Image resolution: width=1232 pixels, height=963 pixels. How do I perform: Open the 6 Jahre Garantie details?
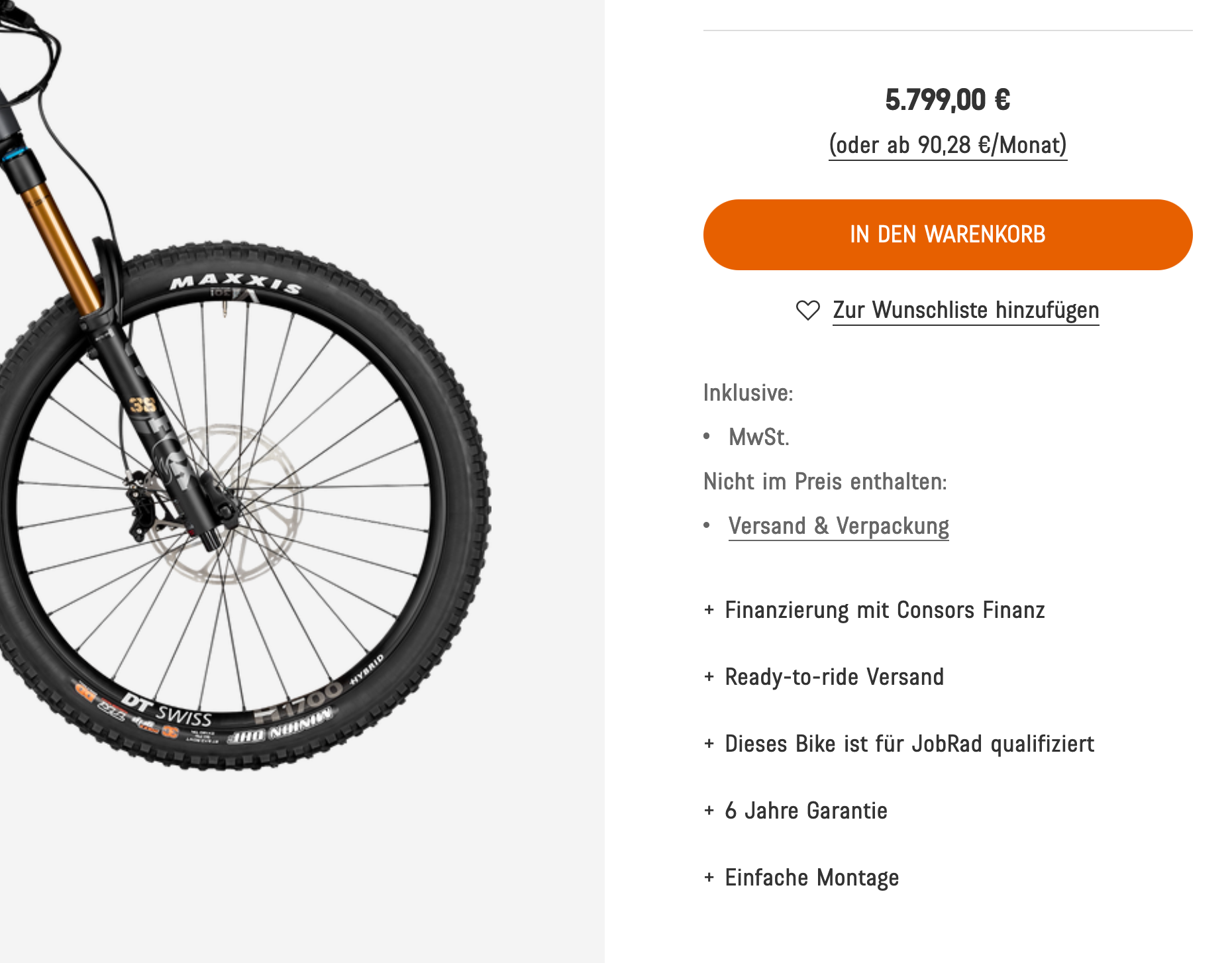[x=805, y=811]
